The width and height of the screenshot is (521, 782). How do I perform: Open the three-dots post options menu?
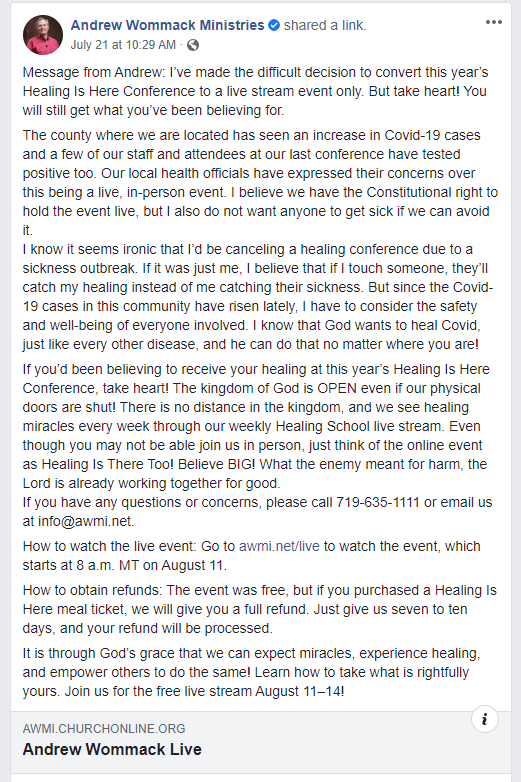[x=494, y=22]
